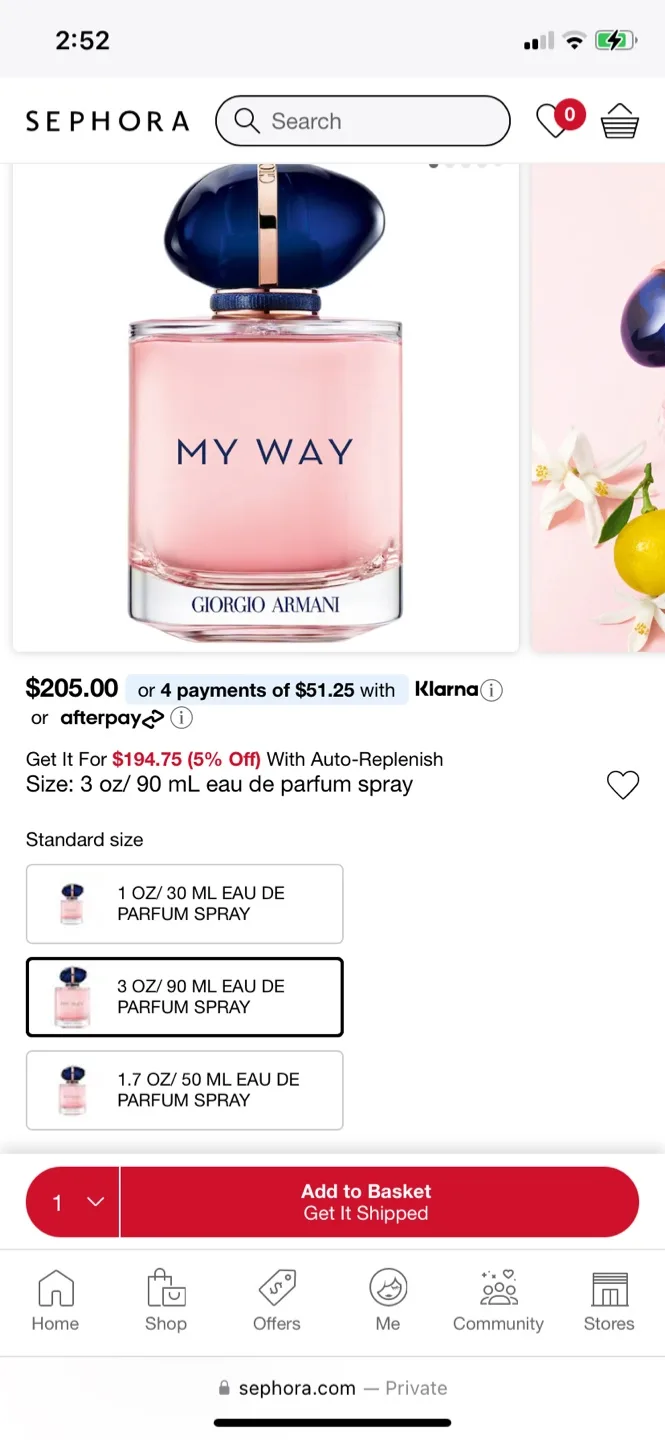Tap the Sephora logo
The width and height of the screenshot is (665, 1440).
coord(107,122)
